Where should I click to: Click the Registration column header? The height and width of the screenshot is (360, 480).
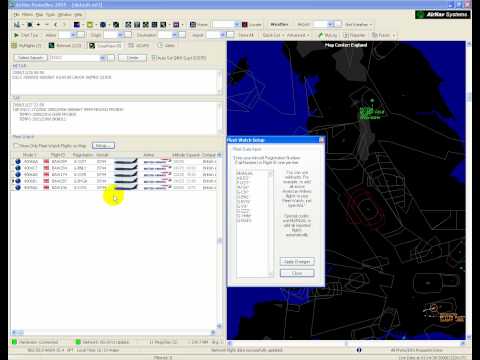click(83, 155)
